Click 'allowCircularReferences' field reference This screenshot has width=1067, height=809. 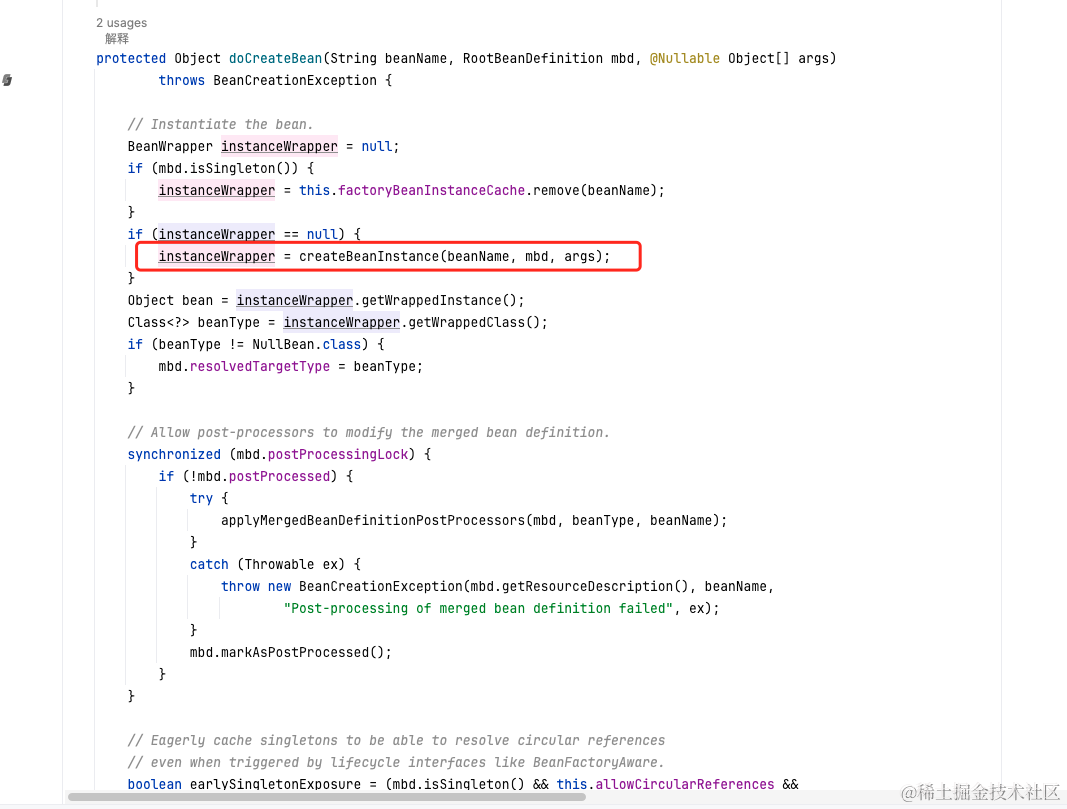[x=685, y=785]
